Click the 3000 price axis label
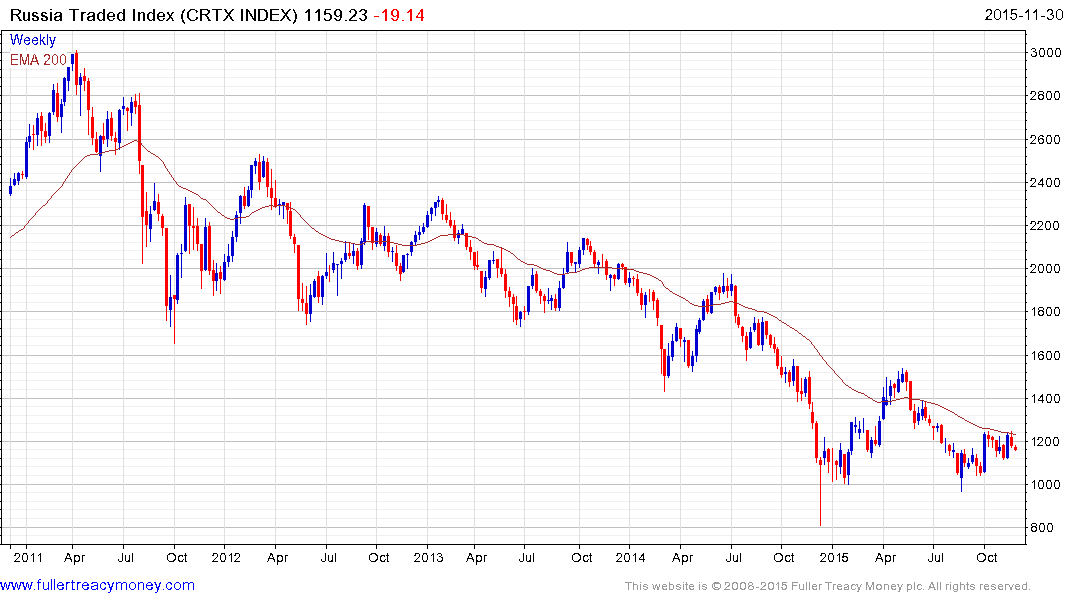Image resolution: width=1075 pixels, height=600 pixels. coord(1046,53)
